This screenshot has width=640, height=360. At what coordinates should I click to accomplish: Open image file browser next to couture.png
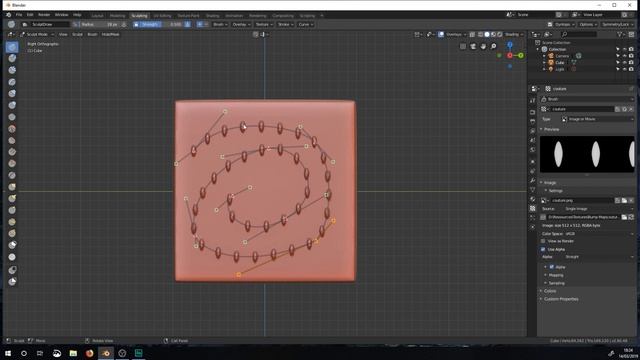624,200
